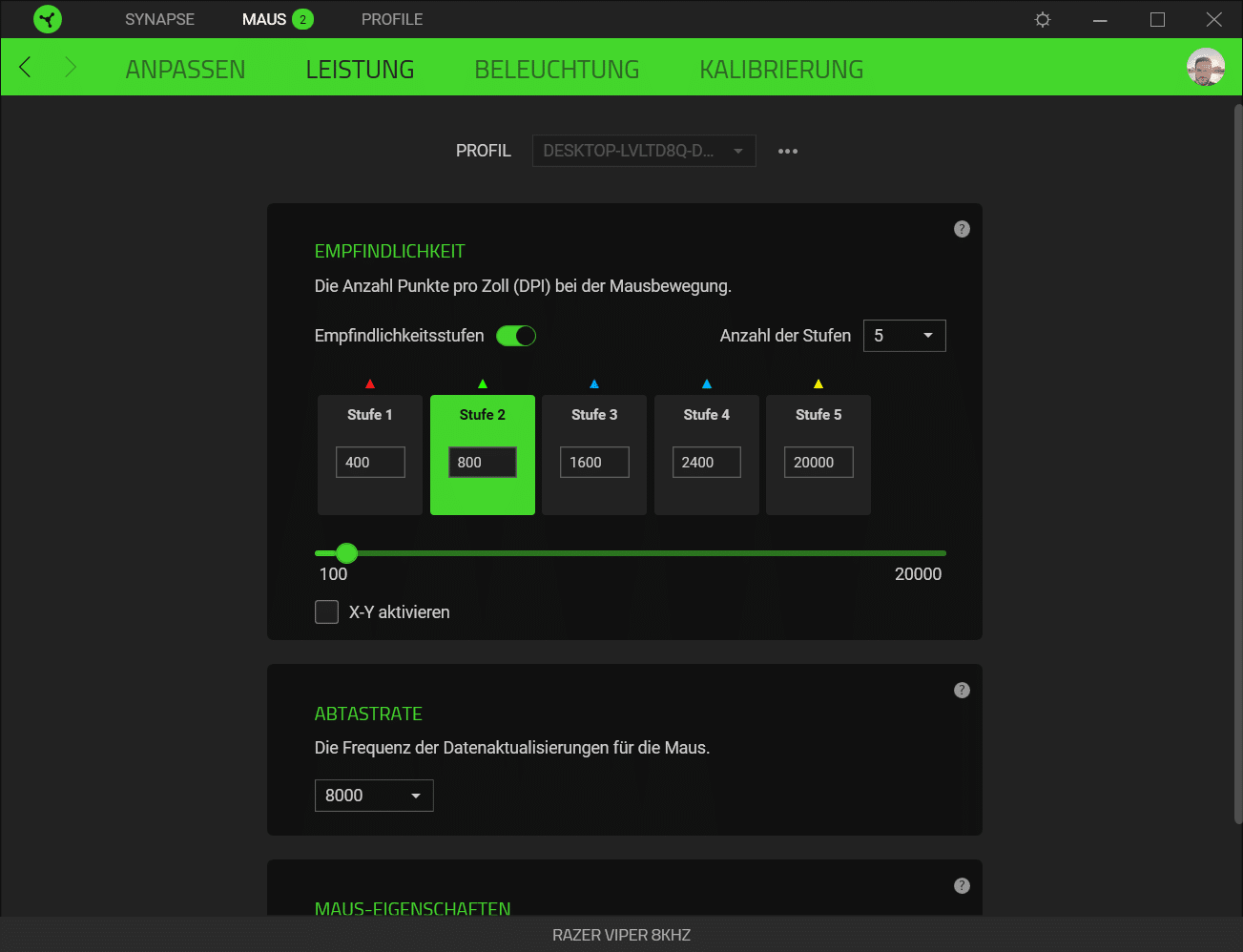This screenshot has height=952, width=1243.
Task: Click help icon in Abtastrate section
Action: click(962, 690)
